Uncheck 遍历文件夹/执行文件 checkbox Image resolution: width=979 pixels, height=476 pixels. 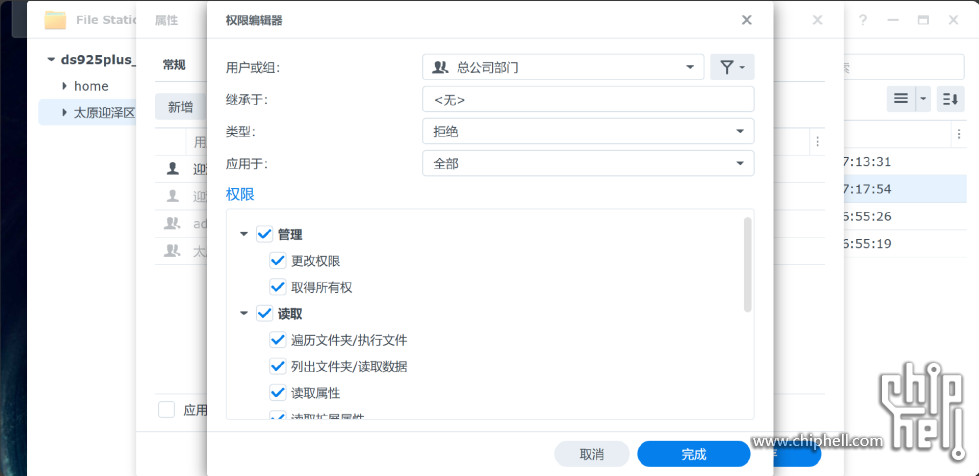277,340
